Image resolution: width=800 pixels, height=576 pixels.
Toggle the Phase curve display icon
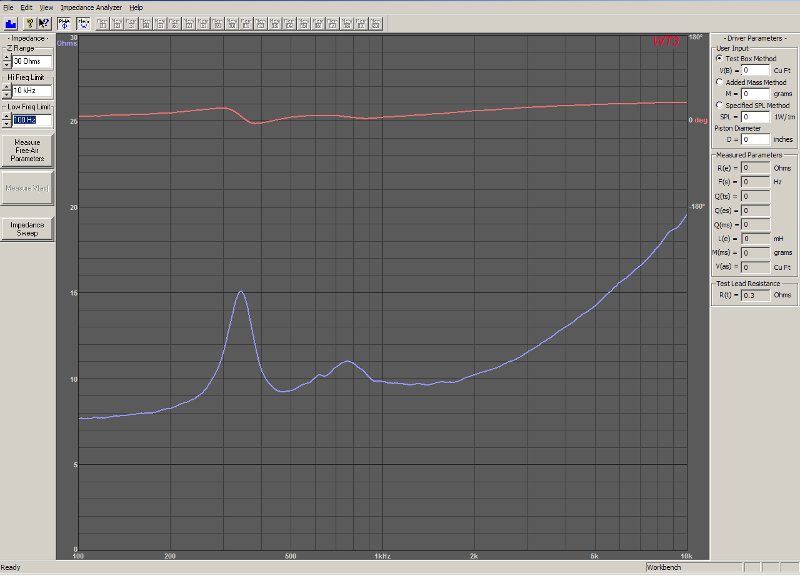pyautogui.click(x=64, y=23)
